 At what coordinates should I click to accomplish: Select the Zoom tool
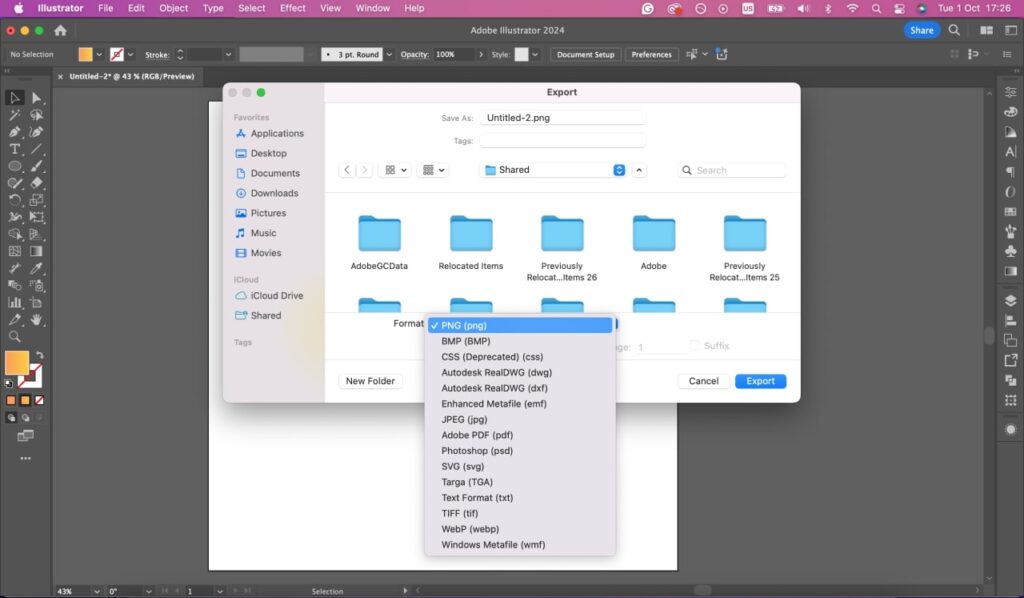pos(14,337)
